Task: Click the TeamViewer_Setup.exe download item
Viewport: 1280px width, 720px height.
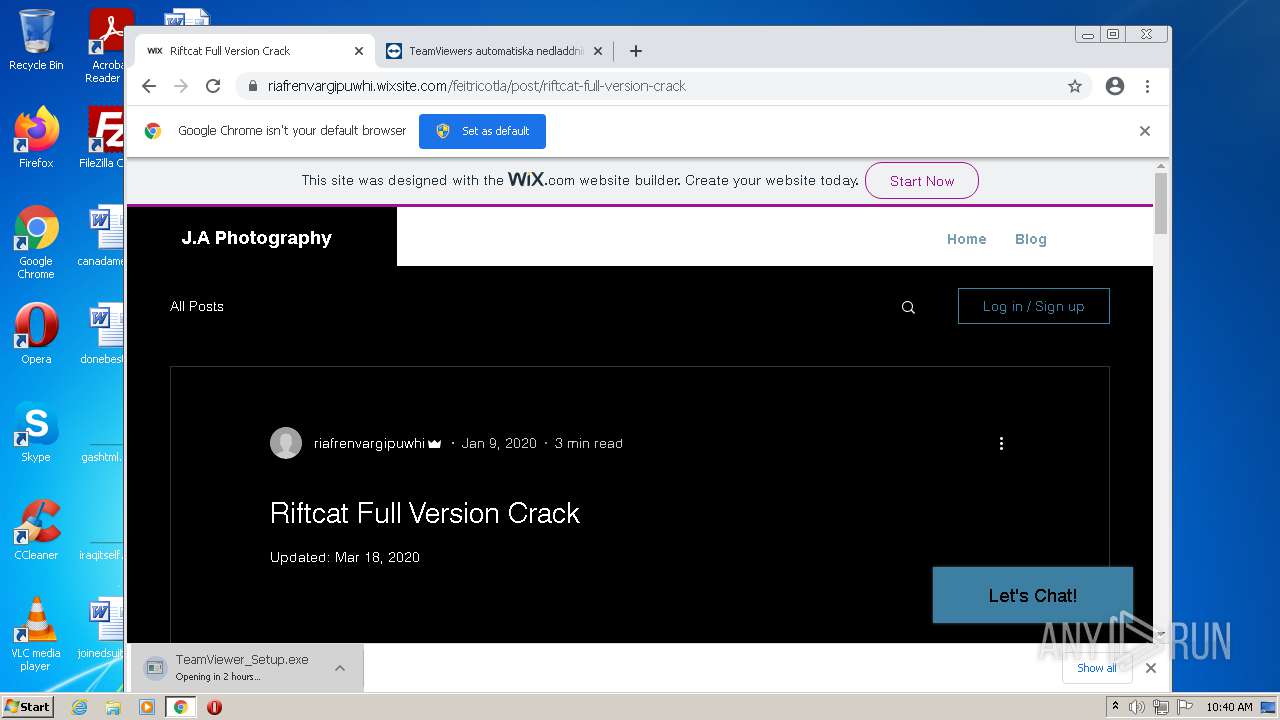Action: tap(232, 668)
